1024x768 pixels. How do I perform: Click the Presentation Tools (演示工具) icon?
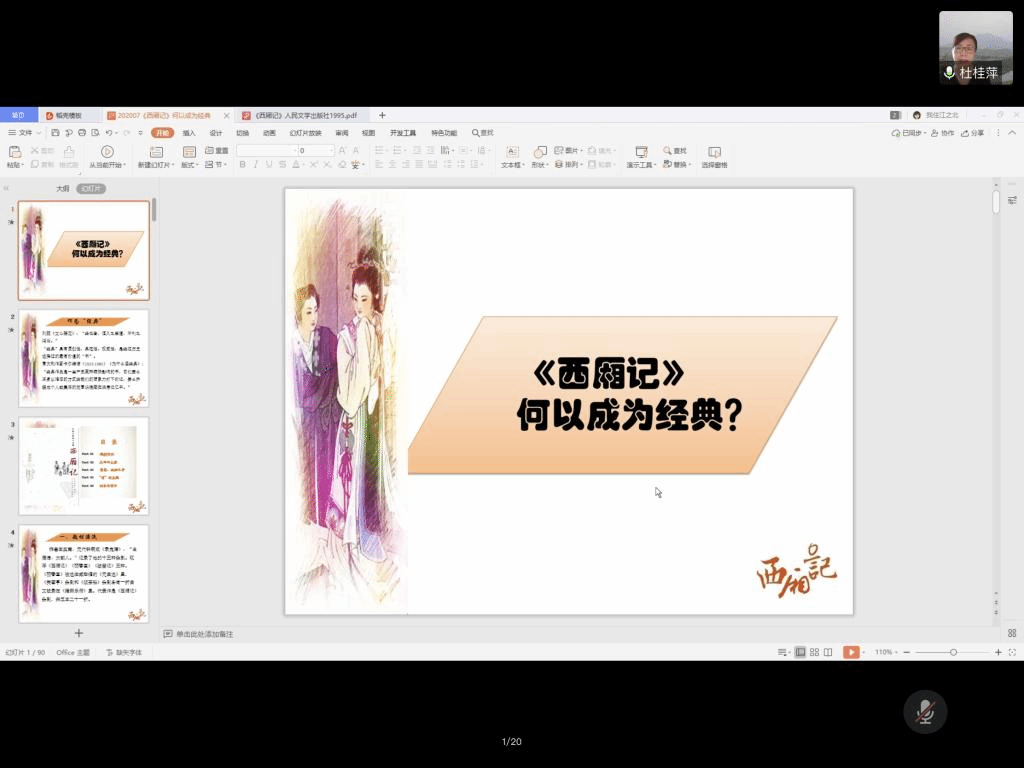pyautogui.click(x=641, y=152)
